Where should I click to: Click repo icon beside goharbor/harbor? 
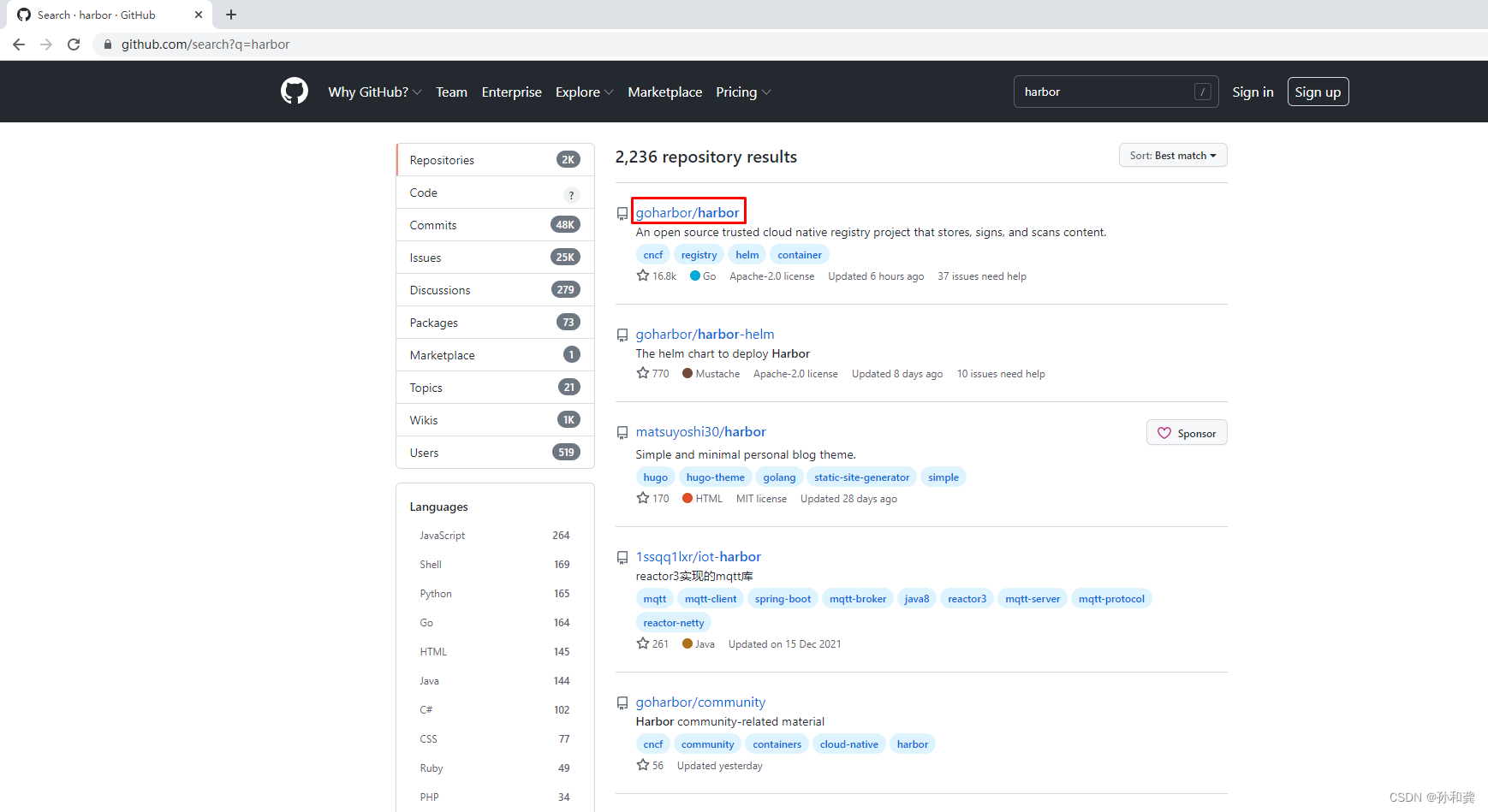(x=622, y=213)
